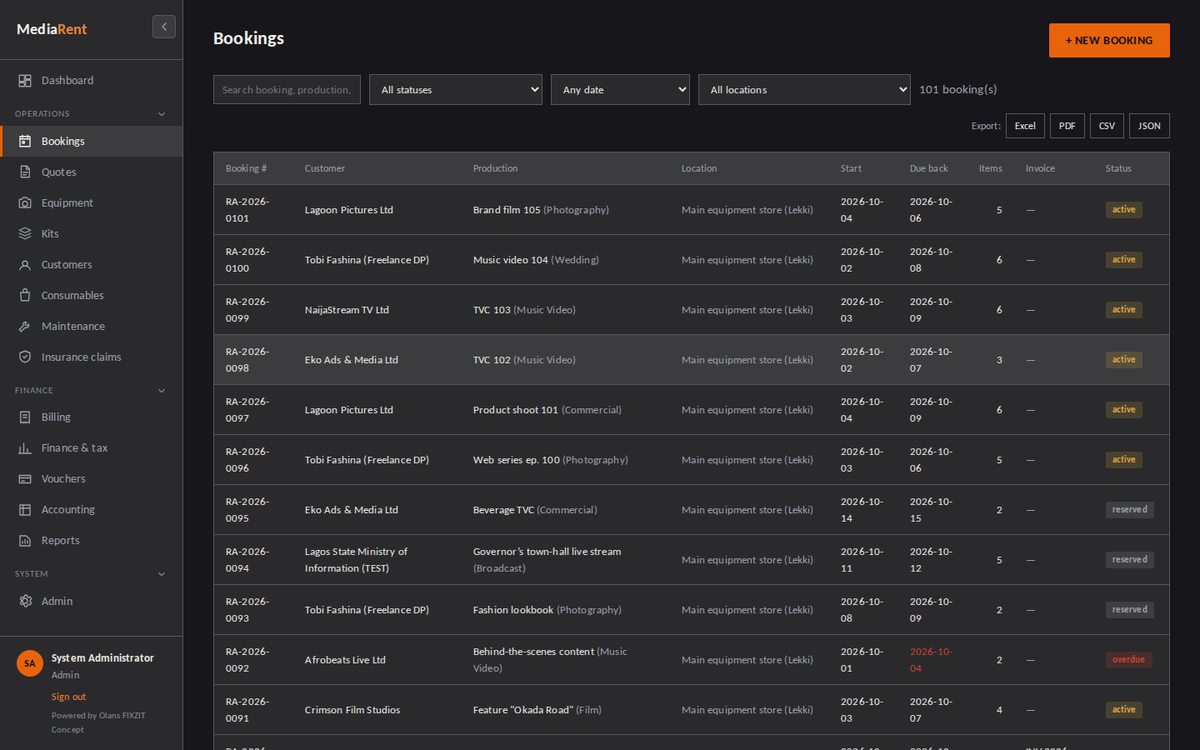This screenshot has width=1200, height=750.
Task: Open the Vouchers wallet icon
Action: 25,479
